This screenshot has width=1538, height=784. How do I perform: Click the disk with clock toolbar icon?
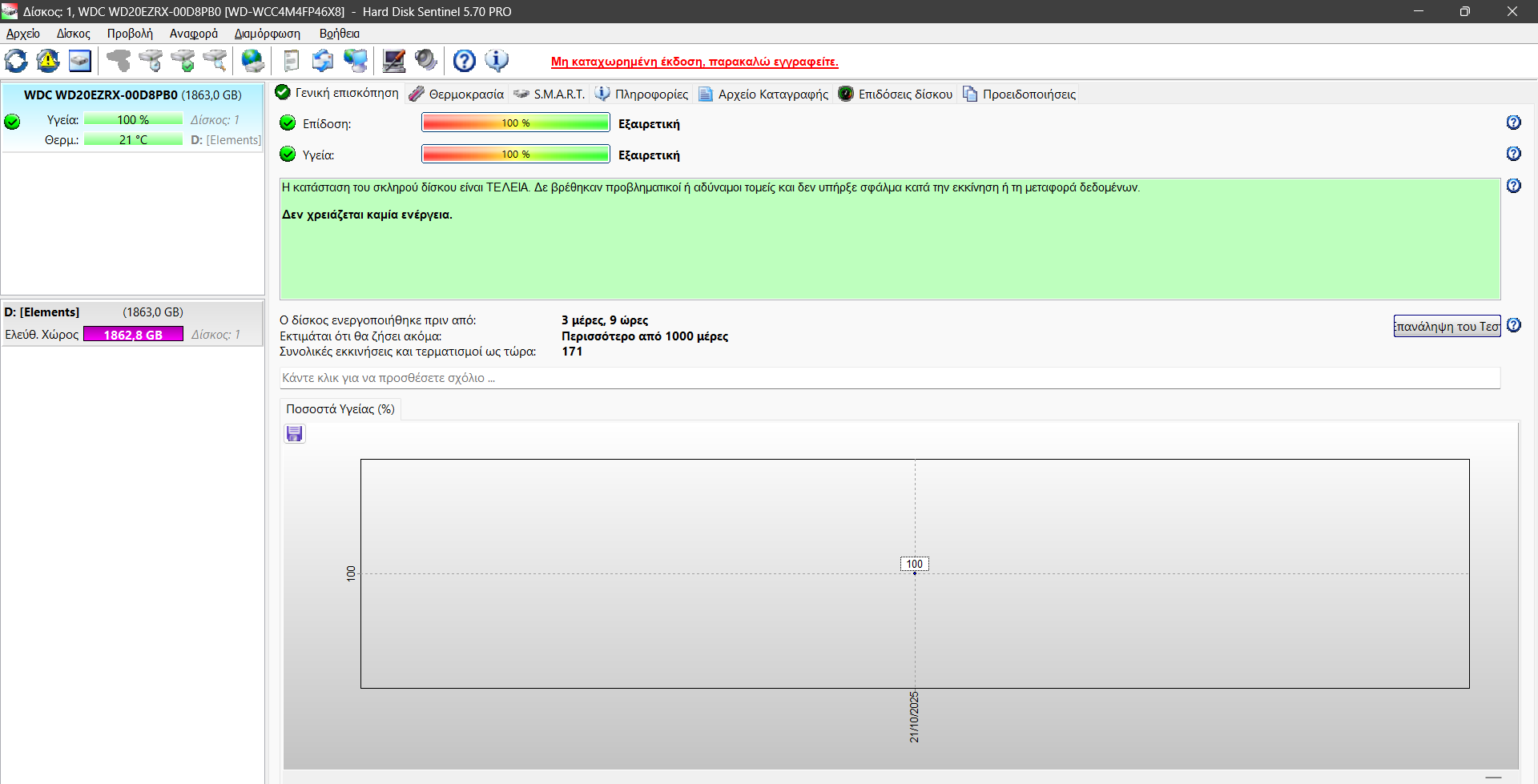pyautogui.click(x=151, y=61)
